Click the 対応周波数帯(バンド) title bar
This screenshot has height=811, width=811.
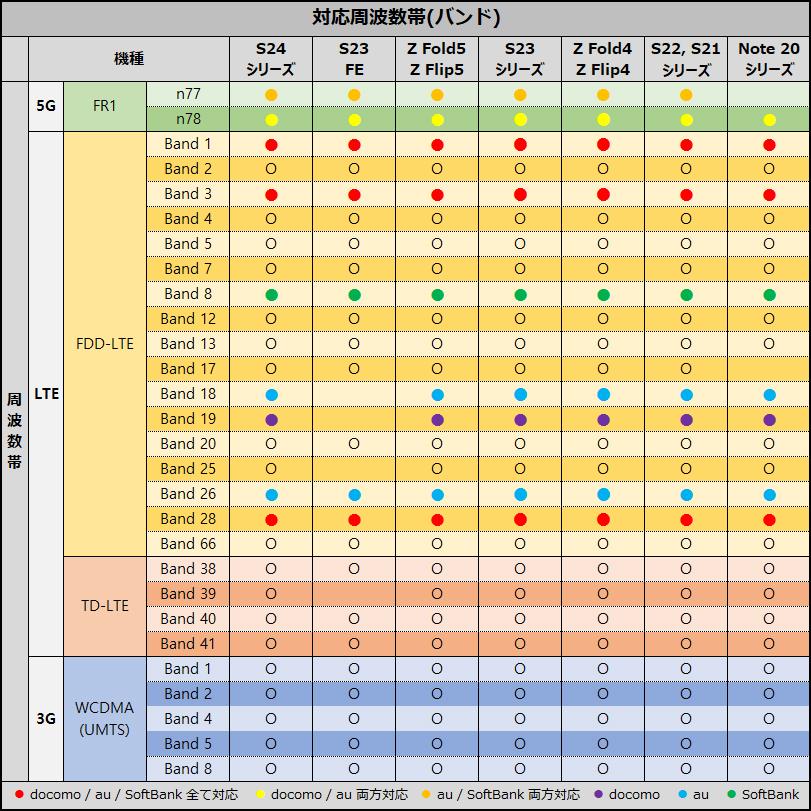(405, 15)
